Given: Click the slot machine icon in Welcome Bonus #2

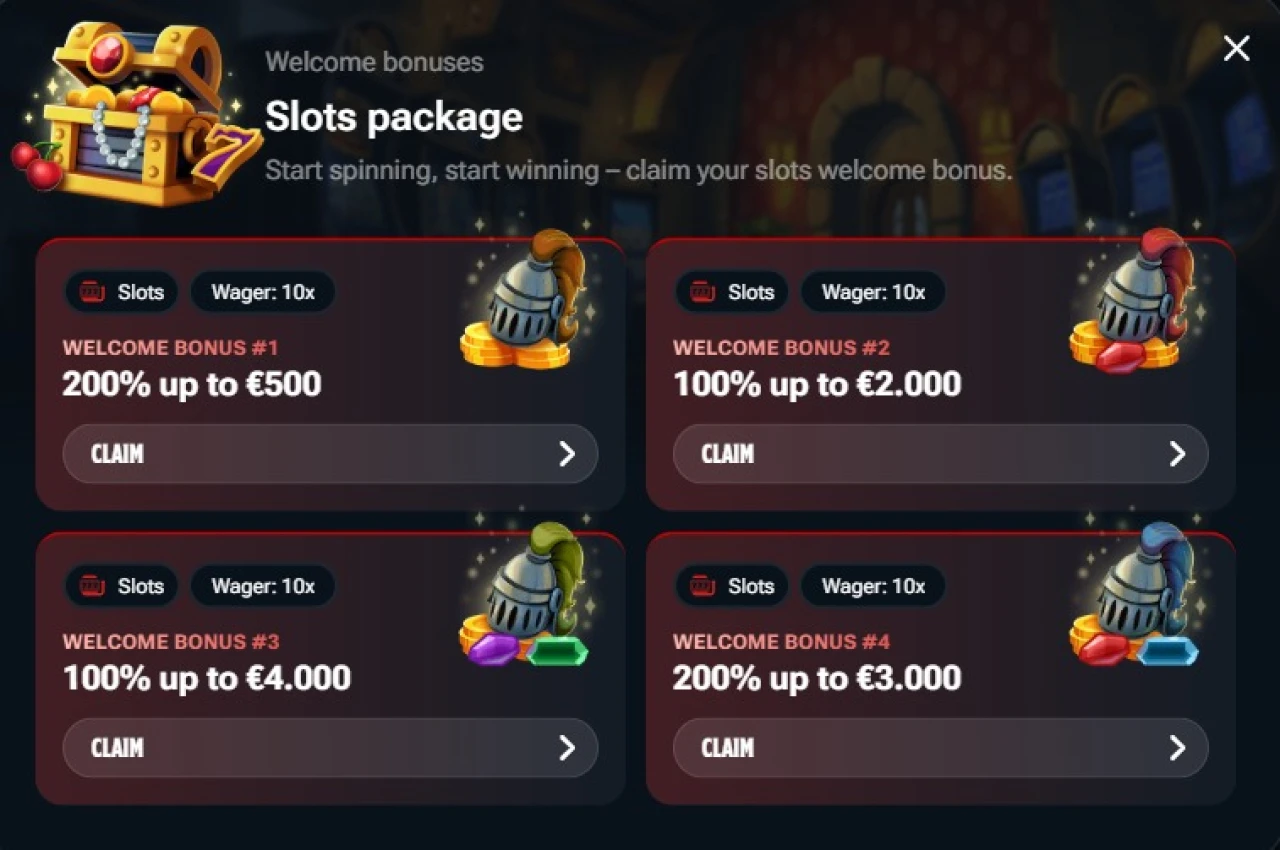Looking at the screenshot, I should 704,292.
